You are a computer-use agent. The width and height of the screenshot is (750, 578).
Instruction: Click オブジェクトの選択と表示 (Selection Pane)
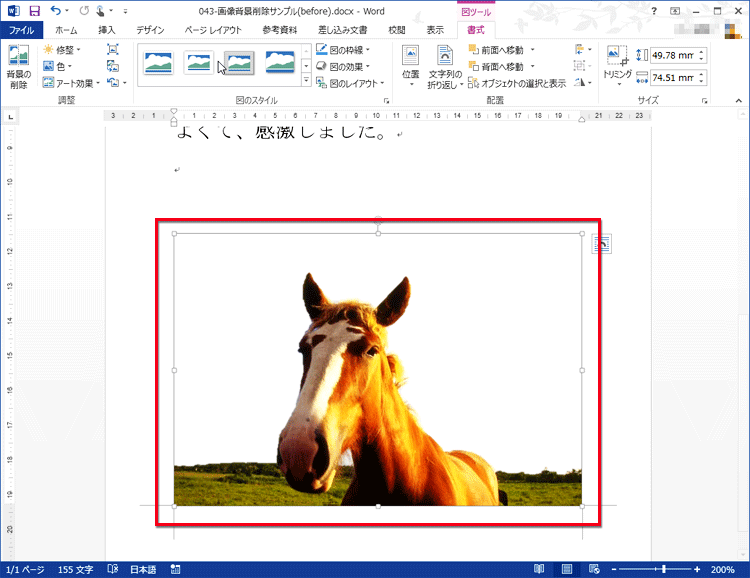click(x=517, y=83)
